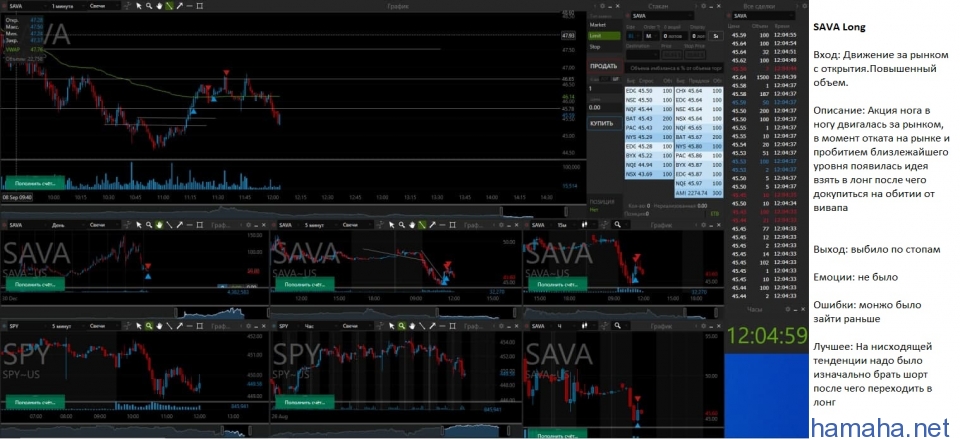The width and height of the screenshot is (960, 439).
Task: Select hand tool in SPY 5-minute chart
Action: point(159,326)
